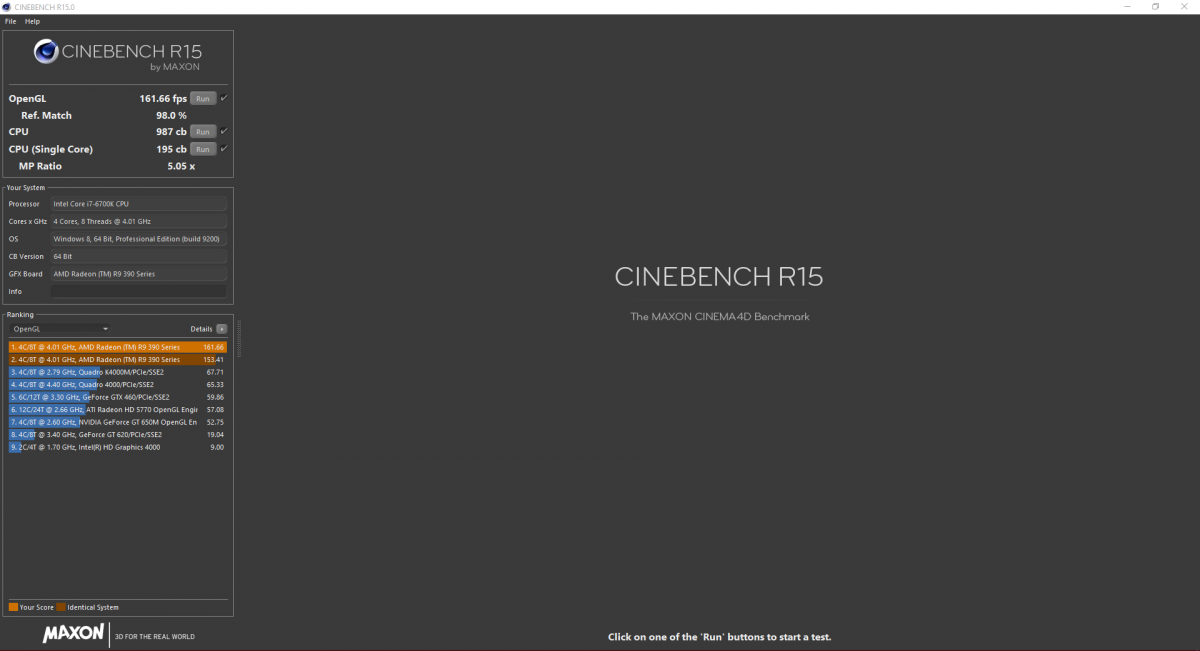
Task: Click the Cinebench title bar app icon
Action: pyautogui.click(x=7, y=7)
